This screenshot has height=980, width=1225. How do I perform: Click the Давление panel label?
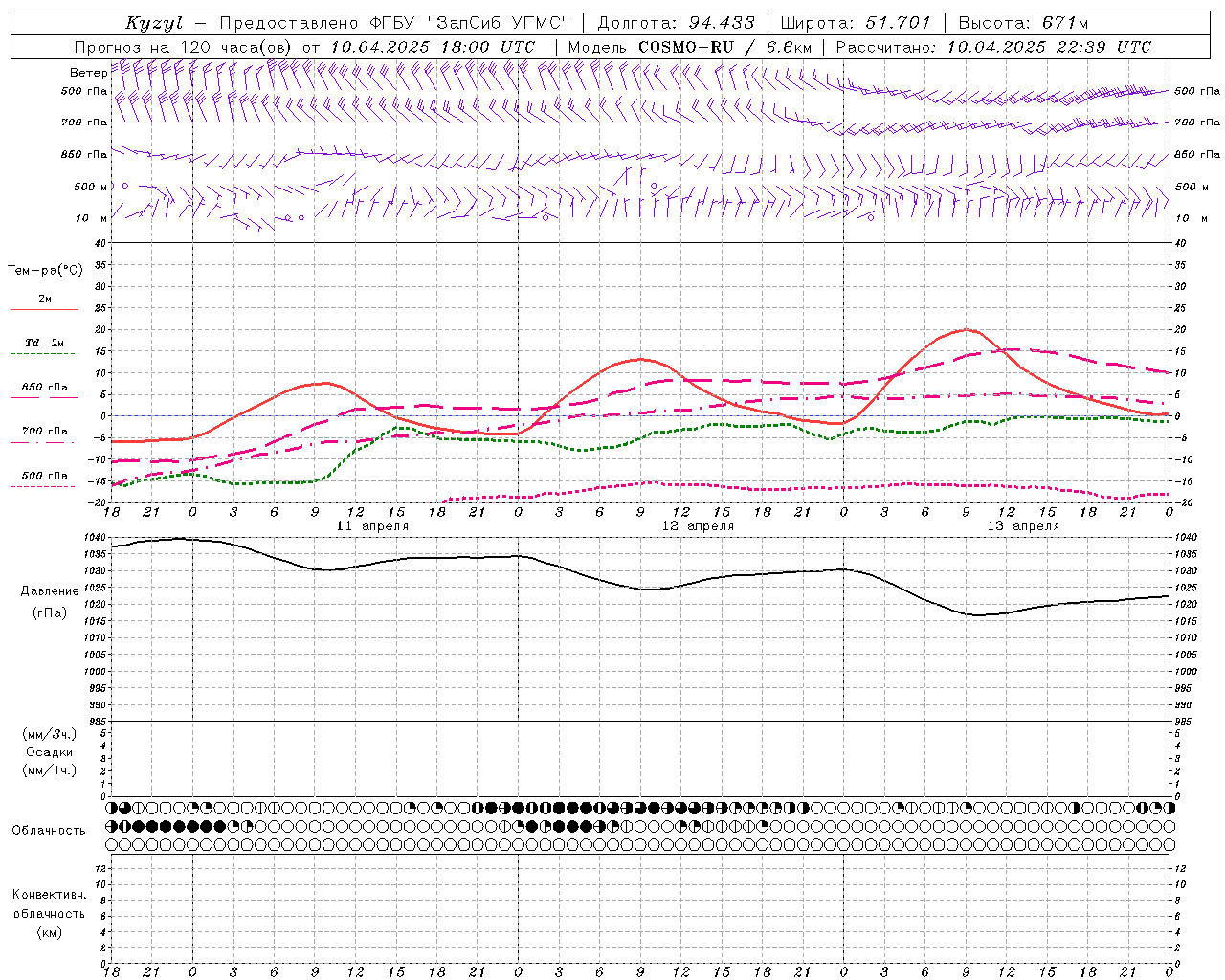(x=50, y=590)
